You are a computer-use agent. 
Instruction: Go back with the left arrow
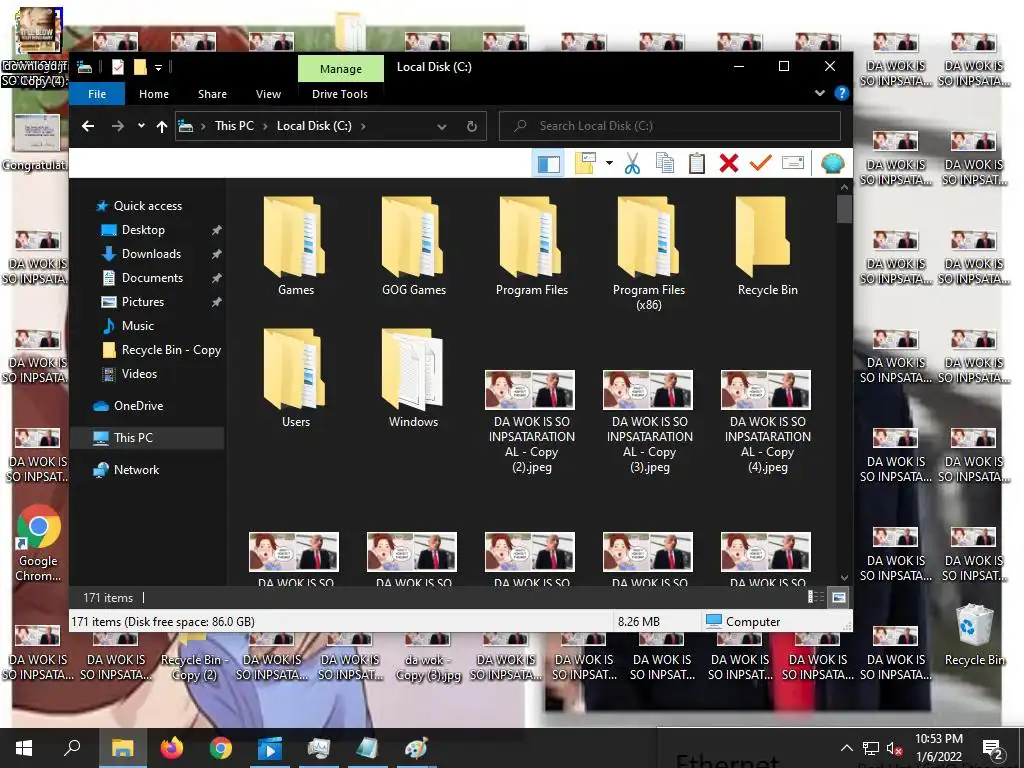(88, 126)
